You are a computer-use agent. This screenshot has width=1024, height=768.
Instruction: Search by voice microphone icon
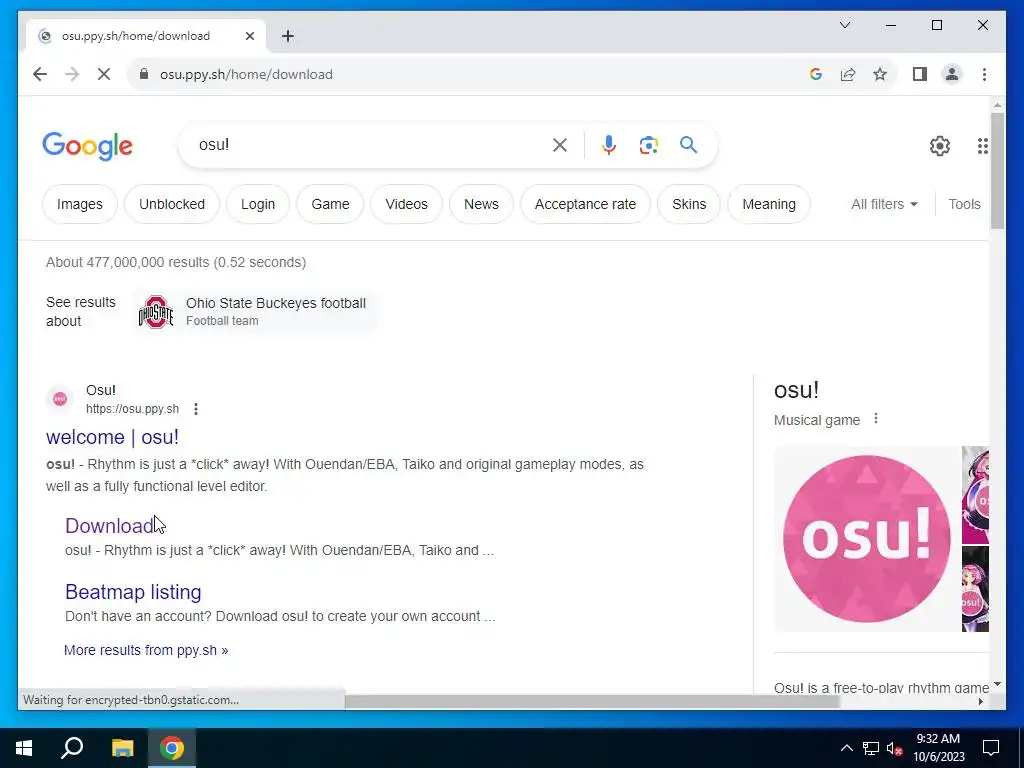pyautogui.click(x=609, y=145)
